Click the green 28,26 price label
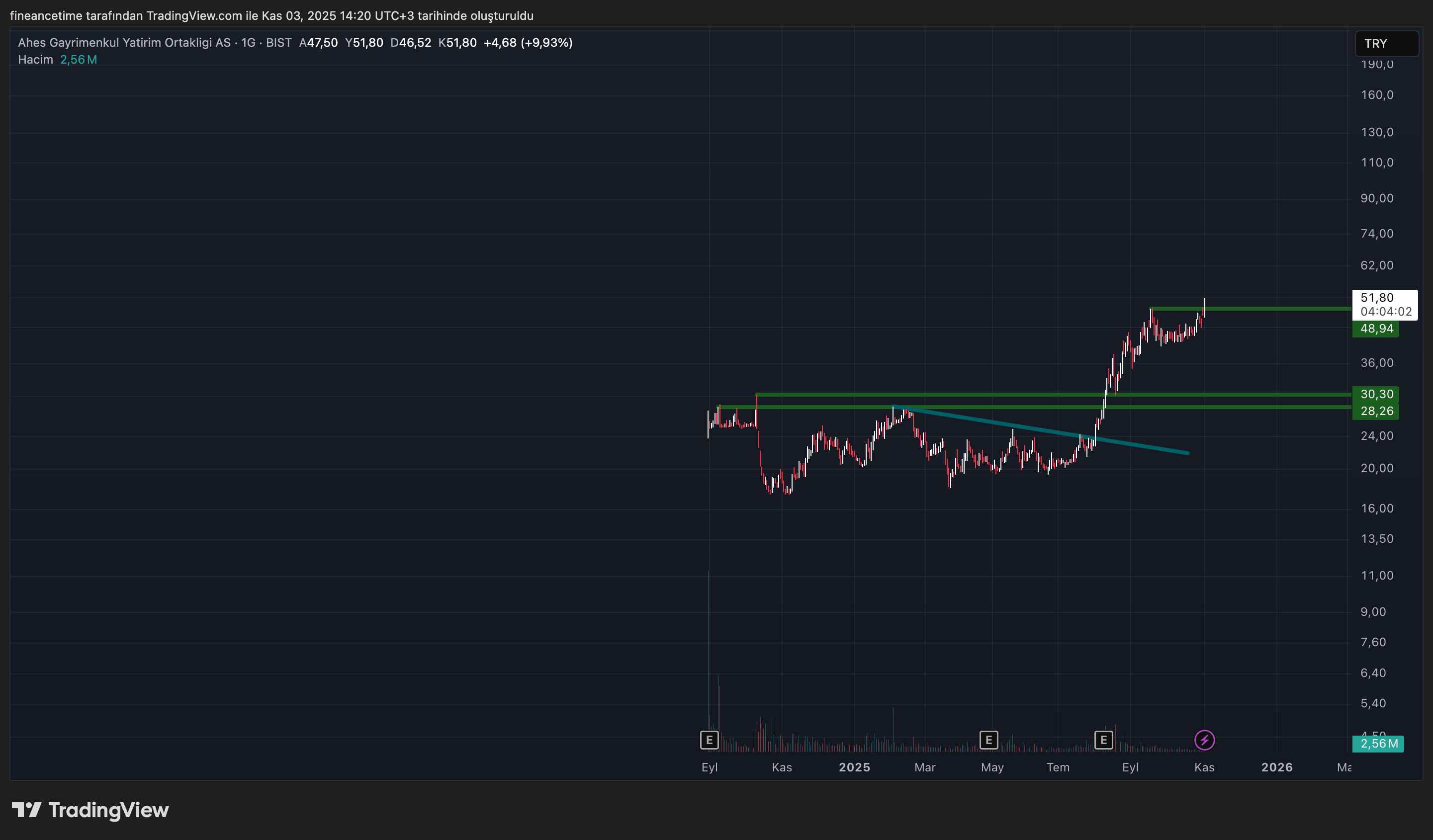The image size is (1433, 840). pyautogui.click(x=1376, y=411)
